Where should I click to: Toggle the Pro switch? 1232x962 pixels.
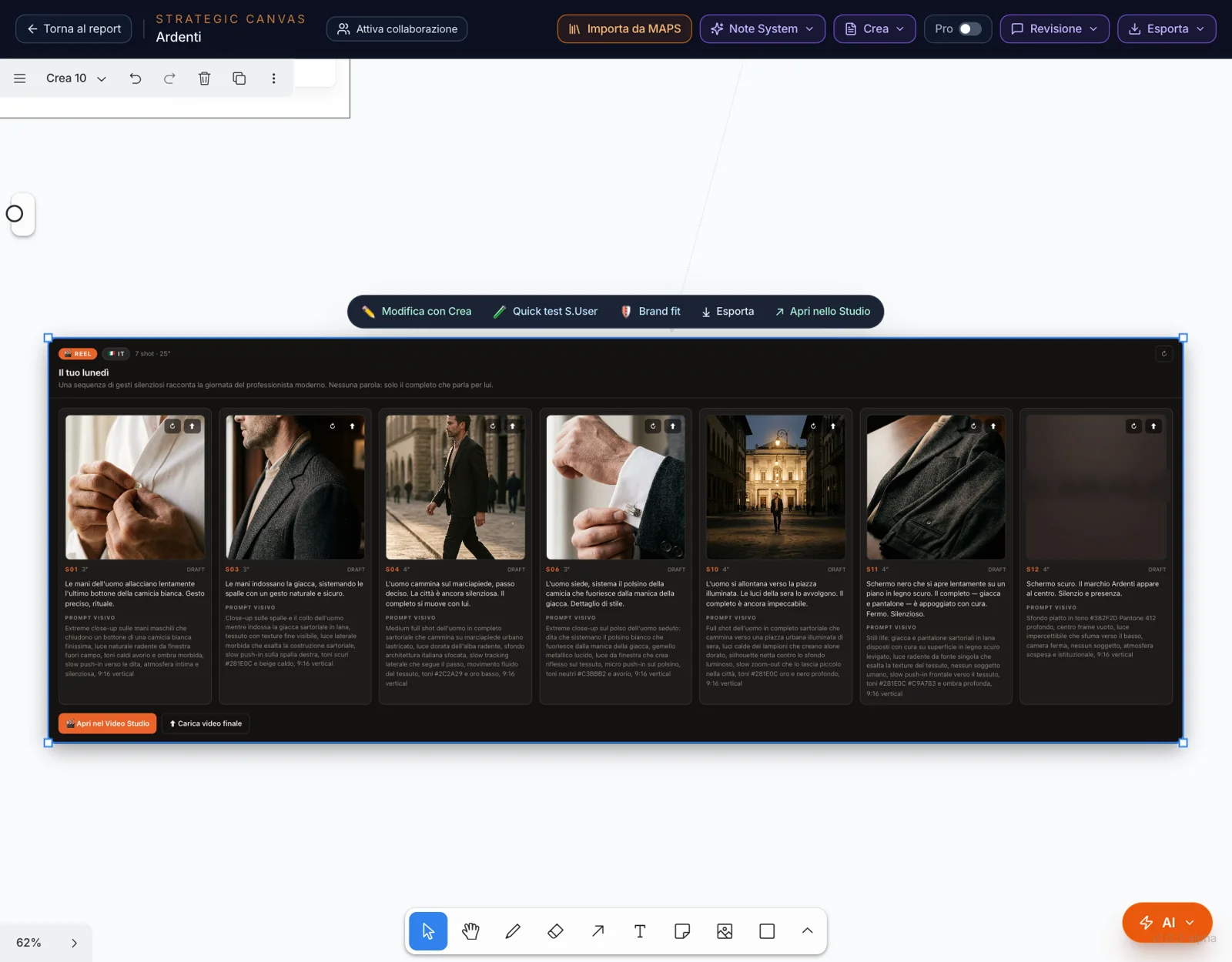pos(969,28)
